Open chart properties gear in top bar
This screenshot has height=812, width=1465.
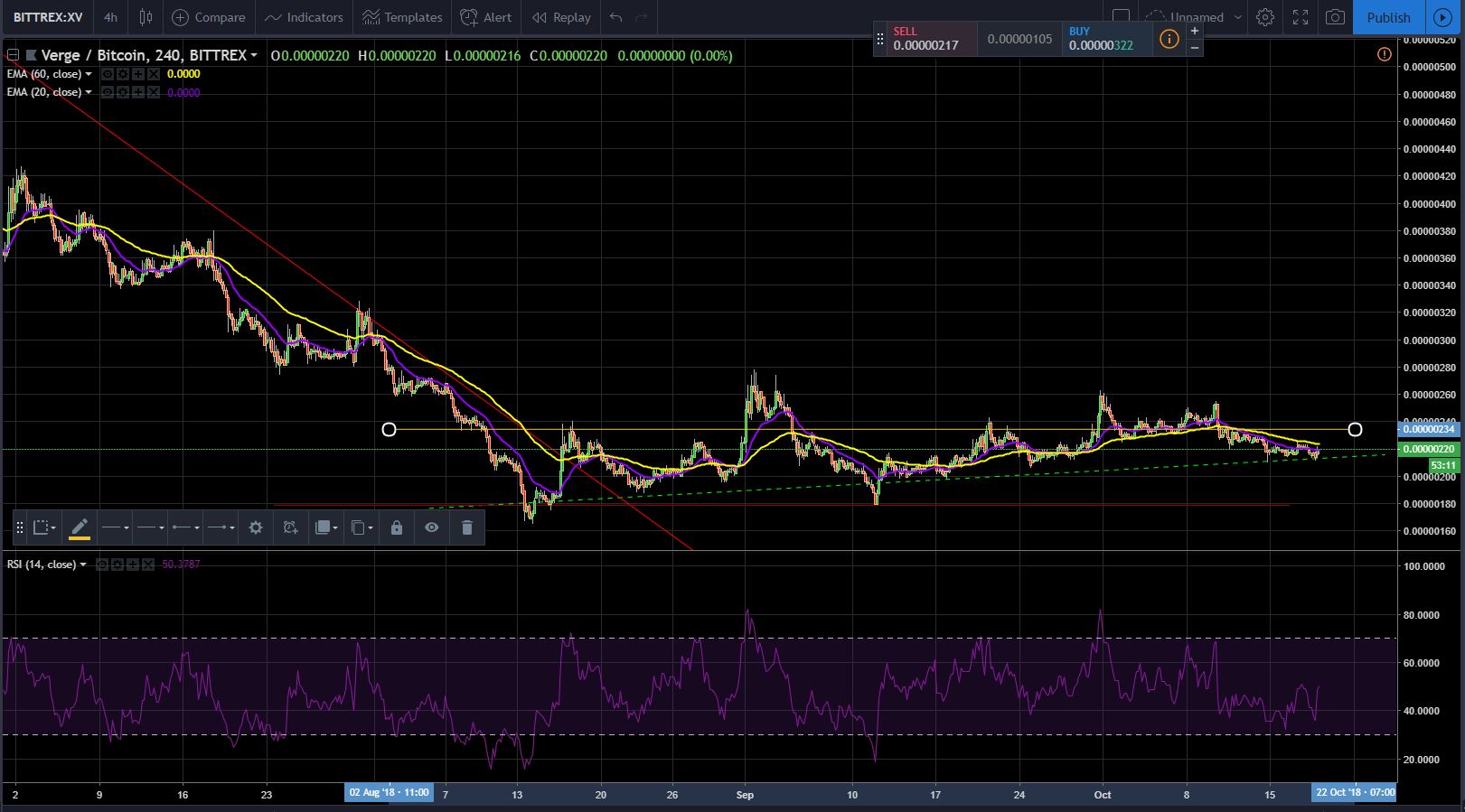1265,17
